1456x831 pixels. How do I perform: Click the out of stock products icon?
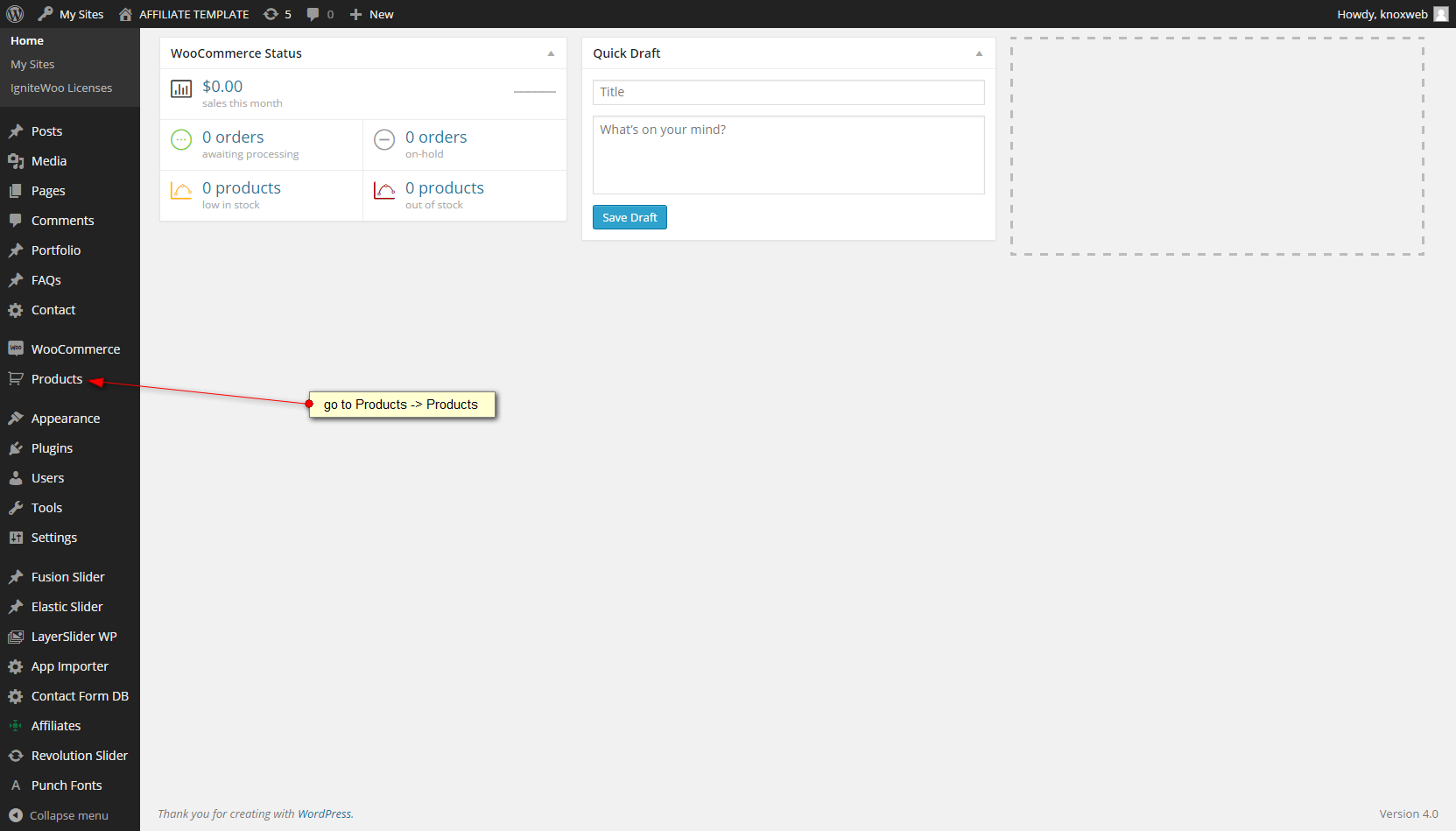pyautogui.click(x=384, y=191)
